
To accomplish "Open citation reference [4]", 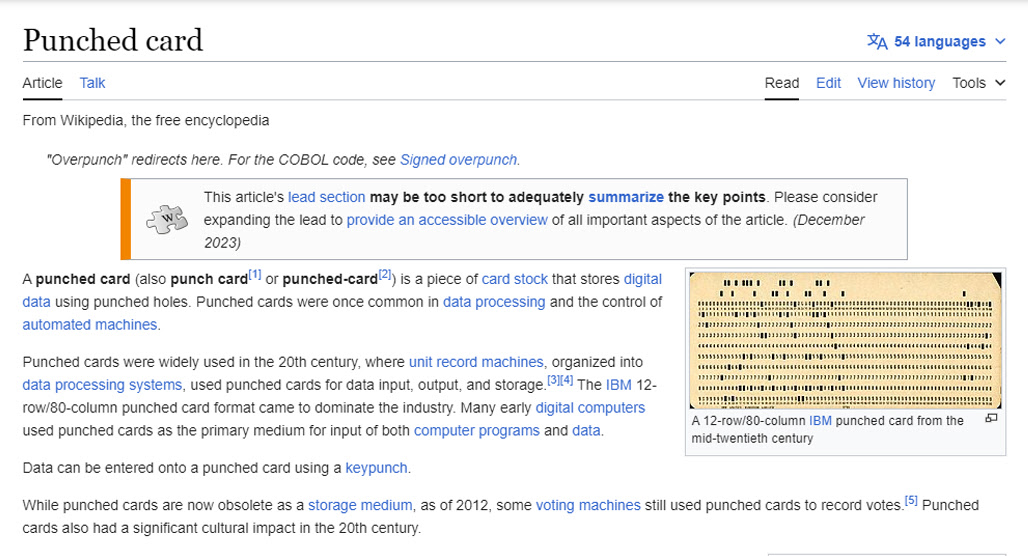I will [x=566, y=380].
